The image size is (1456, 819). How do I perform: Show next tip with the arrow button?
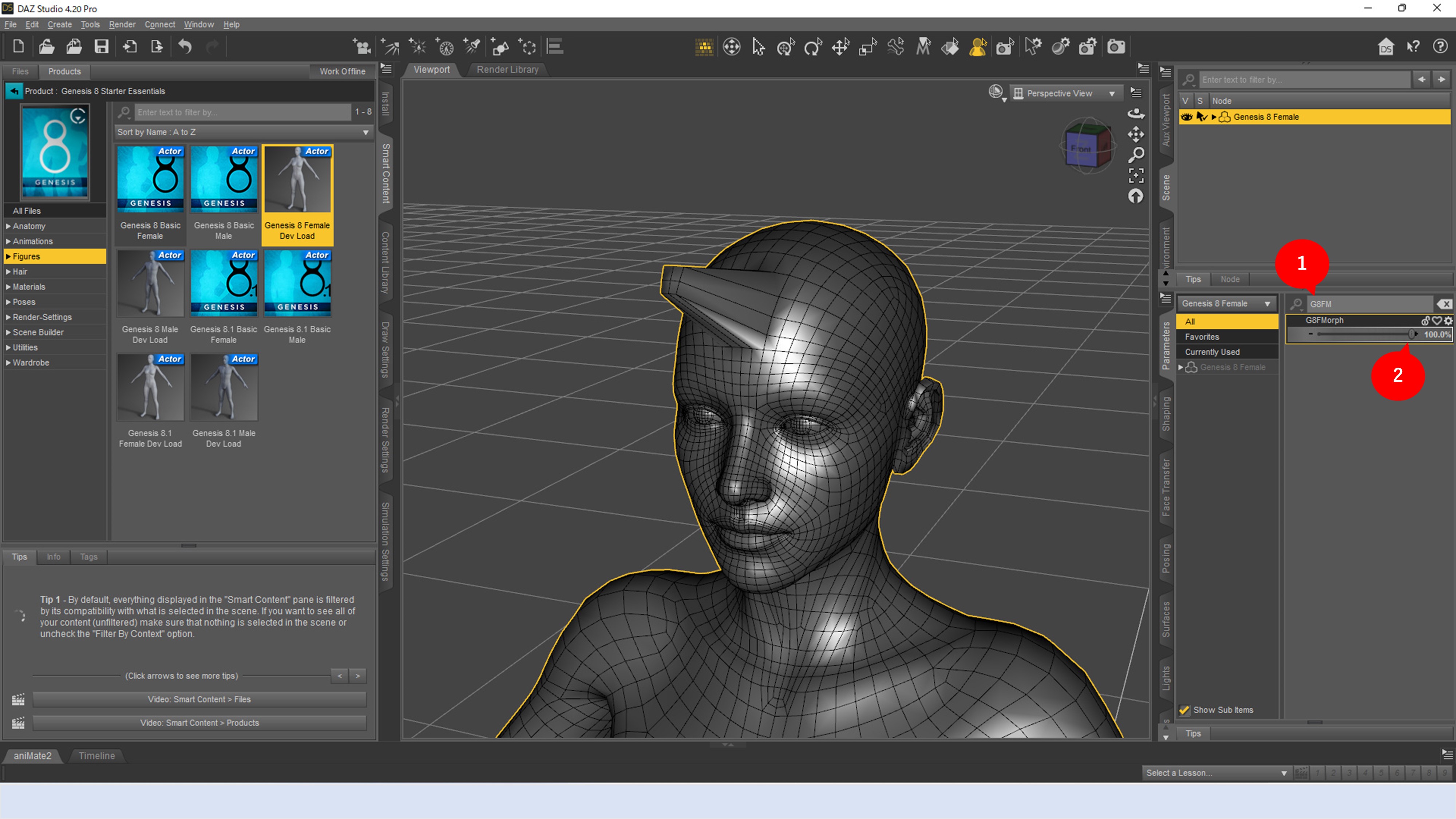coord(357,676)
